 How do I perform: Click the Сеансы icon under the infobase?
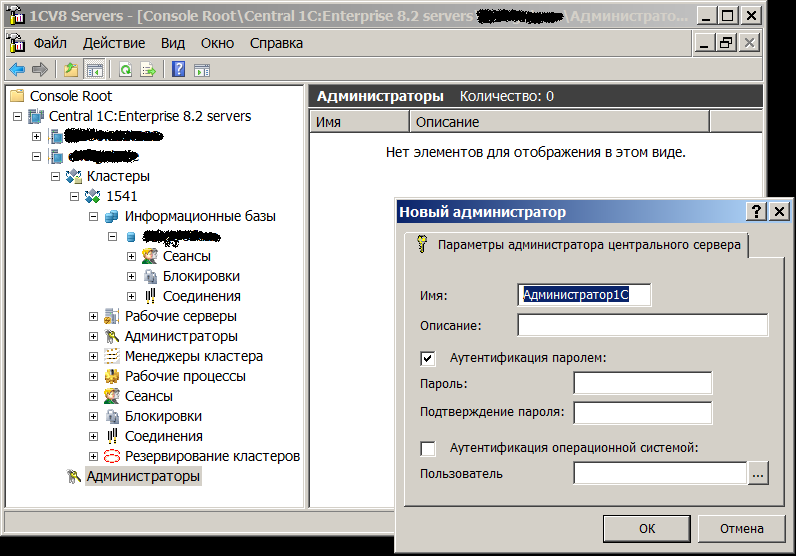(149, 256)
